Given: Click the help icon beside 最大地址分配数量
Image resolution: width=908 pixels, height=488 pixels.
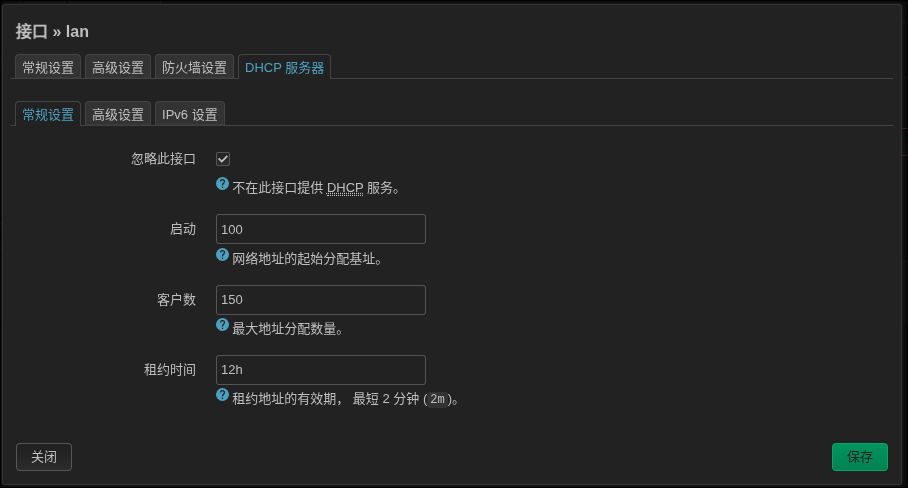Looking at the screenshot, I should pyautogui.click(x=223, y=326).
